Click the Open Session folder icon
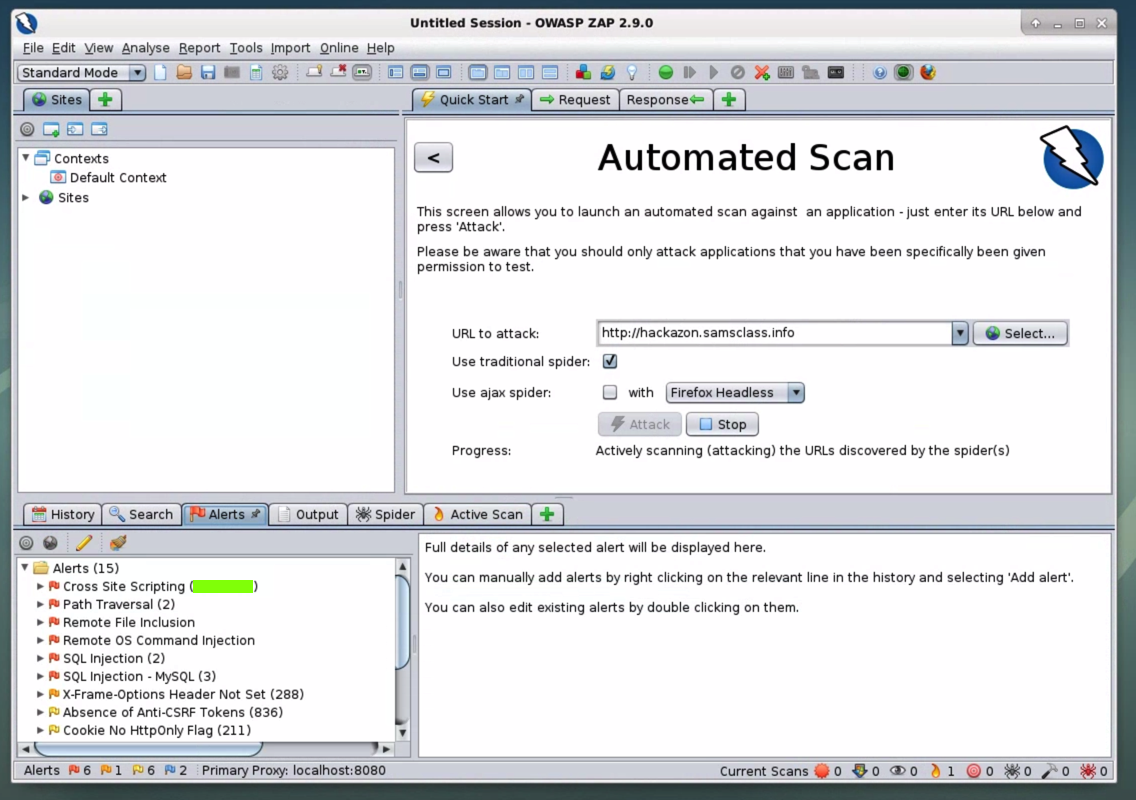The width and height of the screenshot is (1136, 800). coord(184,72)
